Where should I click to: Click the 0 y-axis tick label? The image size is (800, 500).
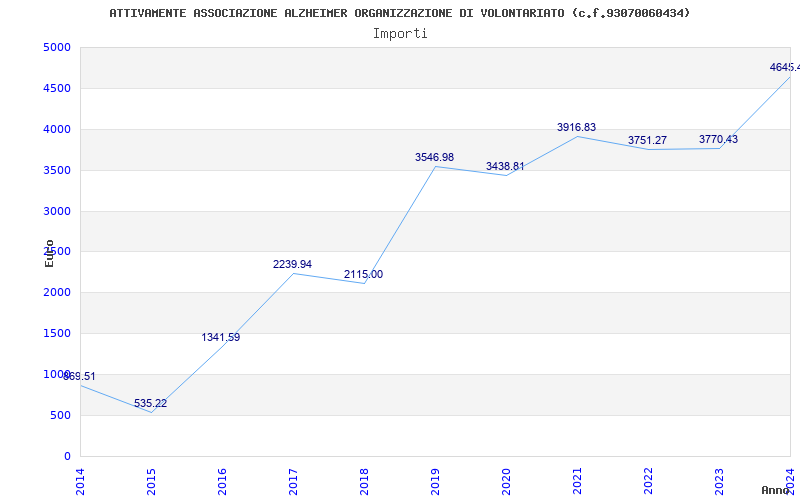pyautogui.click(x=68, y=456)
